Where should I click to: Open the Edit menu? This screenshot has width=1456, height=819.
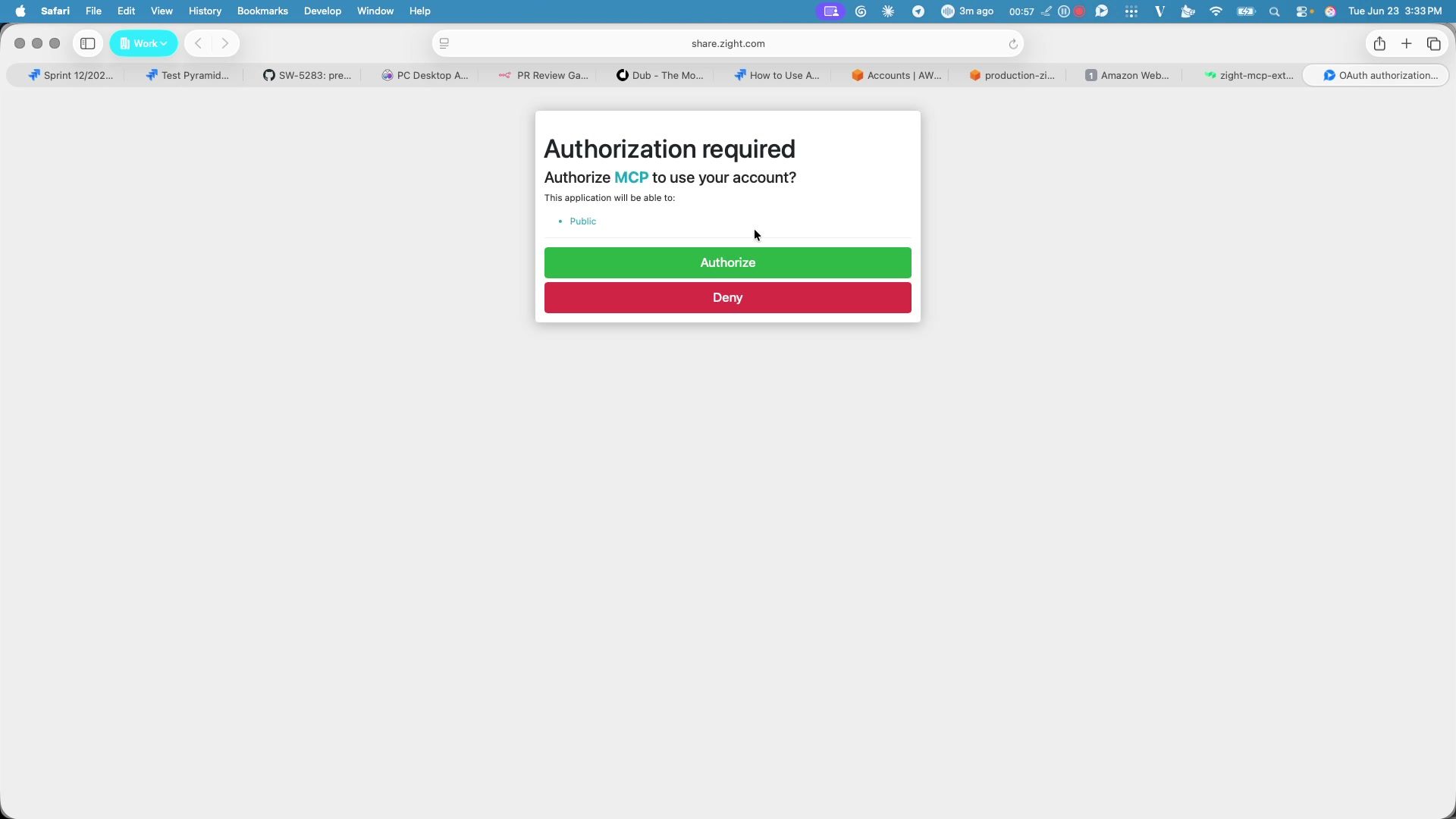(126, 11)
